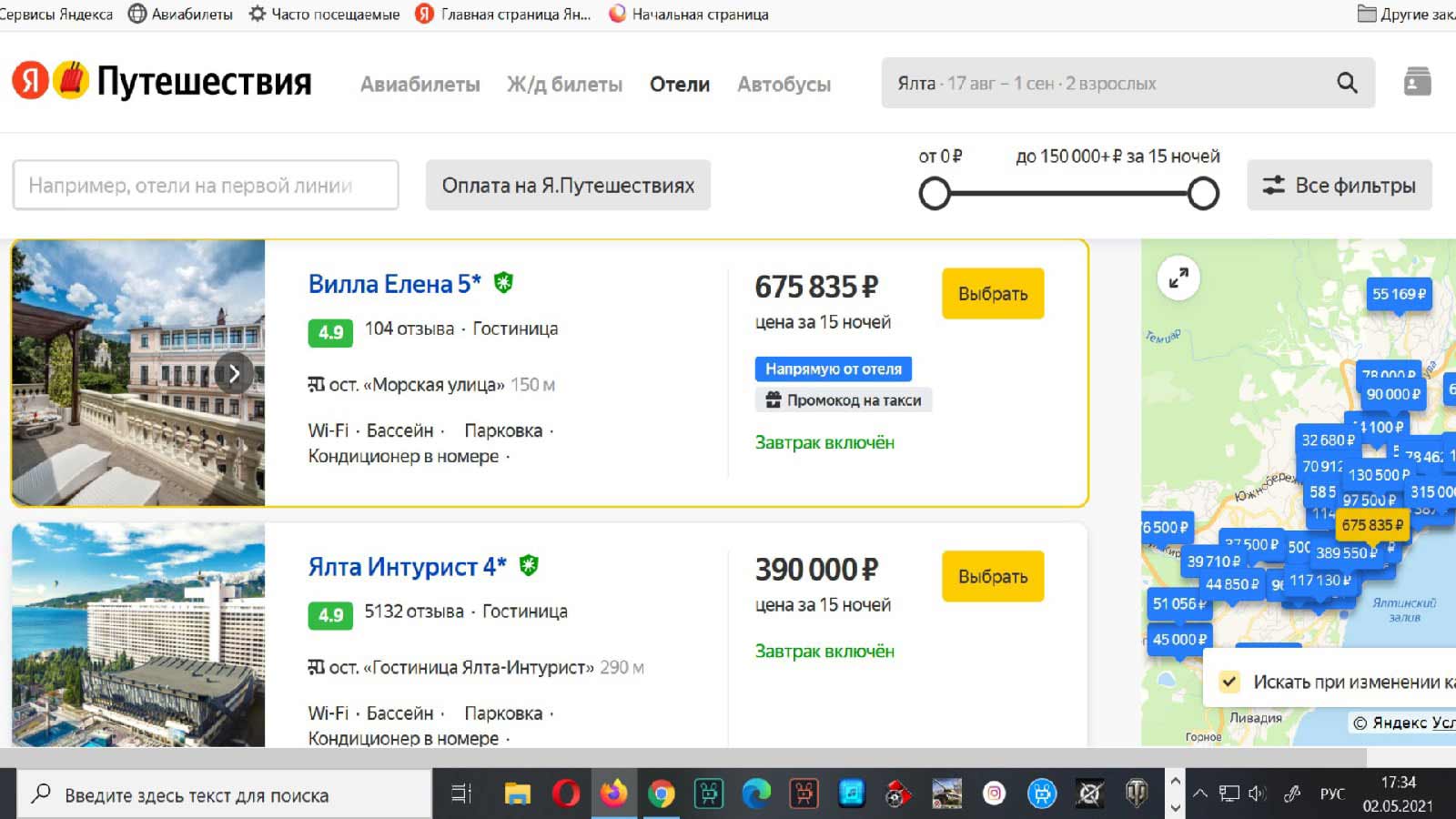Viewport: 1456px width, 819px height.
Task: Click the Напрямую от отеля badge
Action: click(x=833, y=369)
